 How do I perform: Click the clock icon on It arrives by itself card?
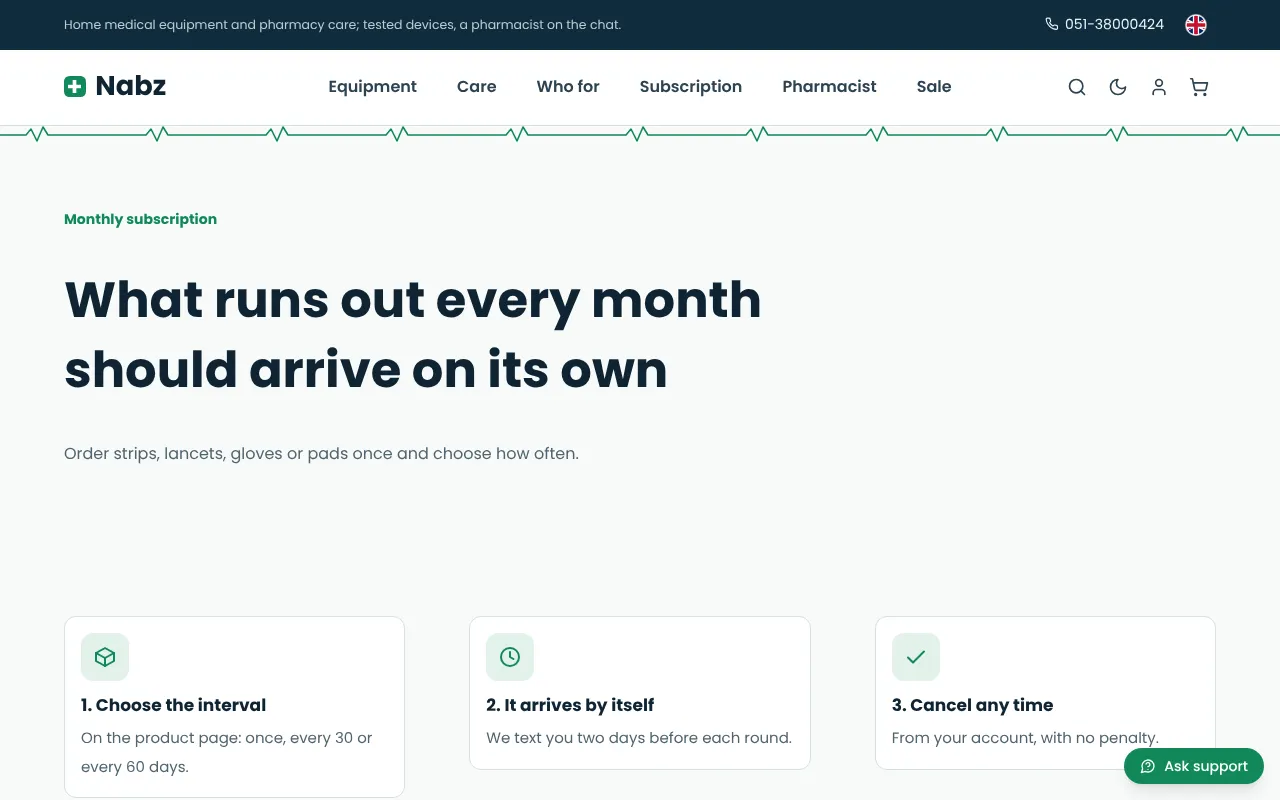[510, 657]
